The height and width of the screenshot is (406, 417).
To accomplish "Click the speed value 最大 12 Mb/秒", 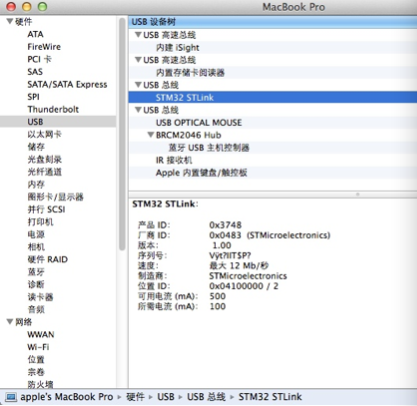I will point(239,266).
